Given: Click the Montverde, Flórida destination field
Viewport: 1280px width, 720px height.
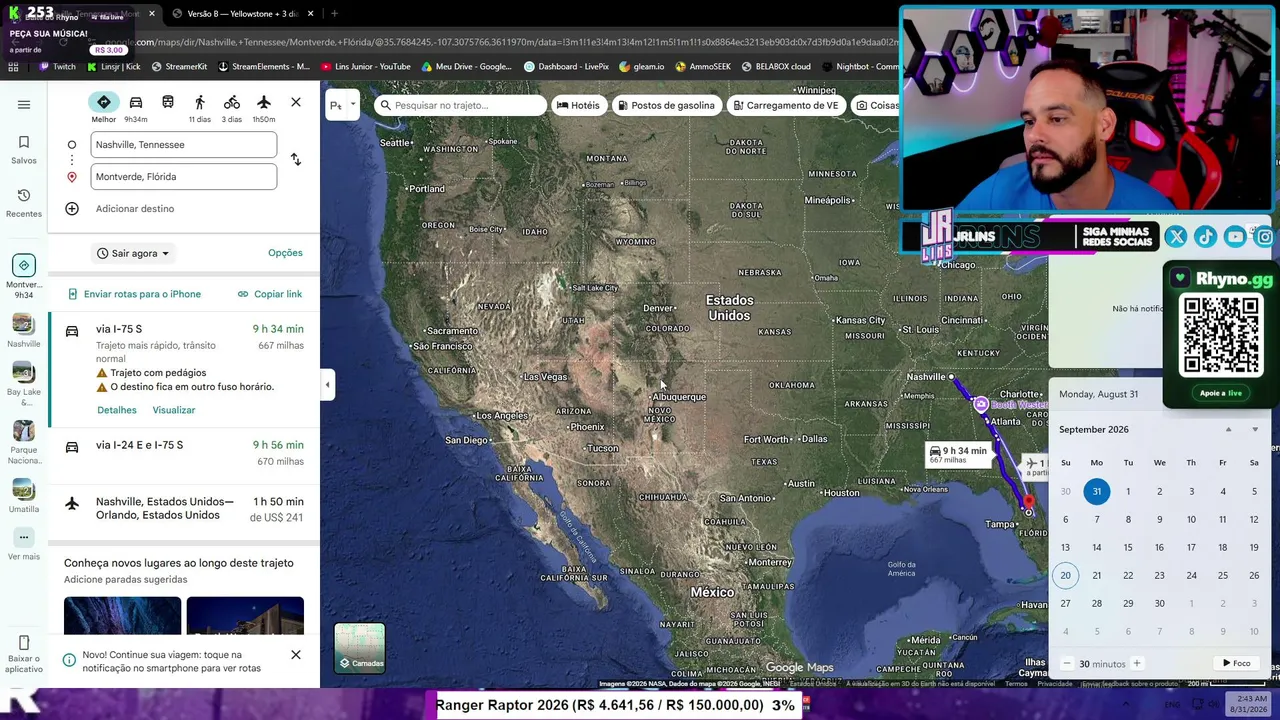Looking at the screenshot, I should 184,177.
